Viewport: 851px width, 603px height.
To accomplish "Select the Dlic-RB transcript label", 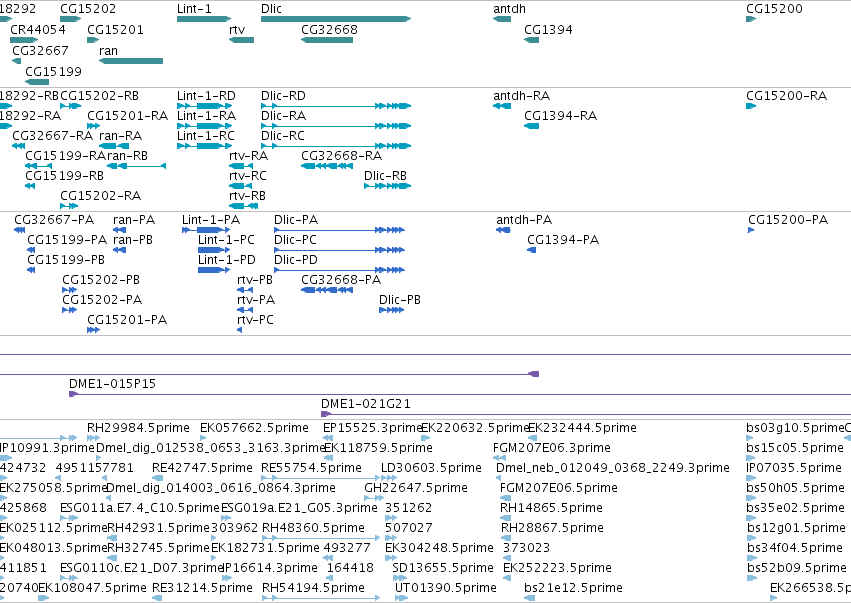I will coord(385,176).
